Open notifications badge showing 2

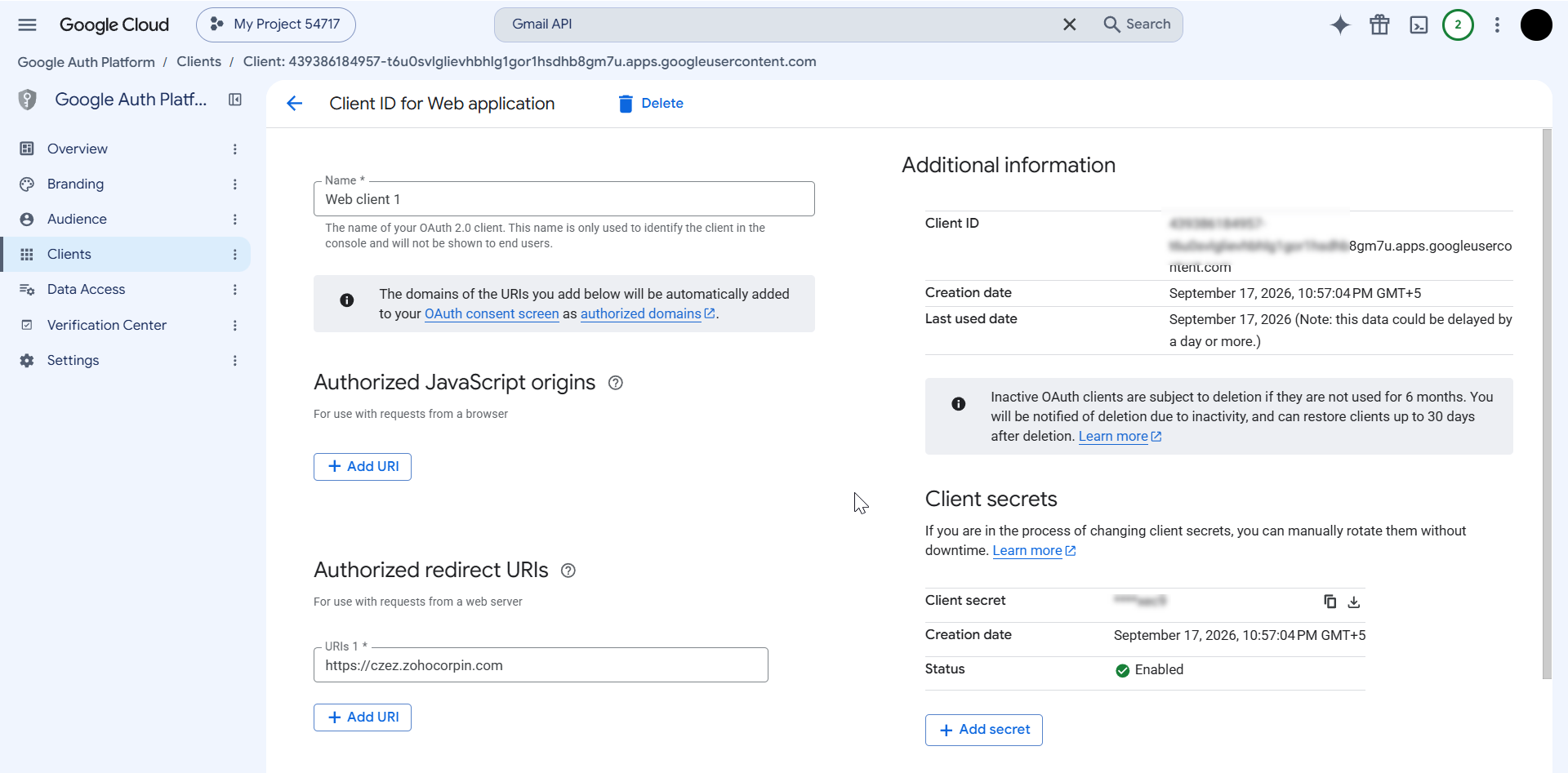[x=1458, y=25]
